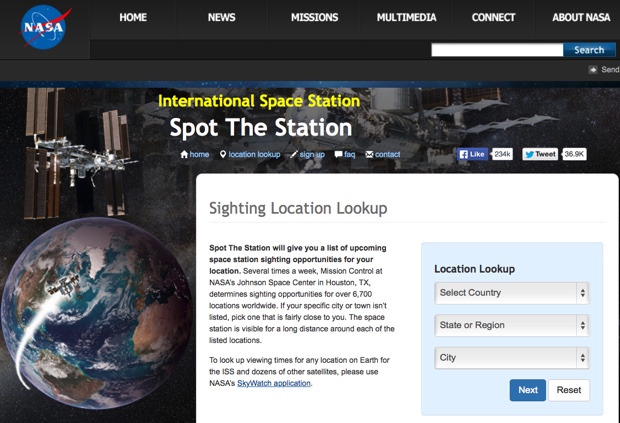
Task: Click the home link text
Action: 199,154
